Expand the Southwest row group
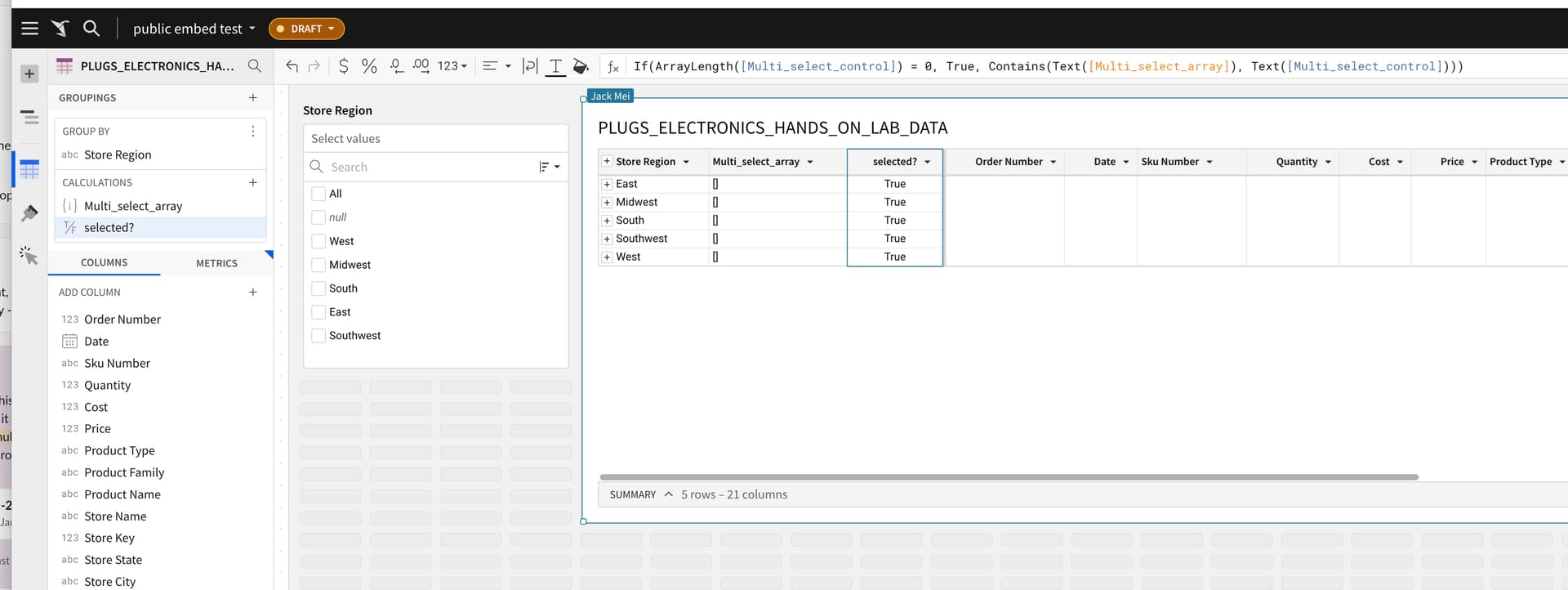 (607, 239)
